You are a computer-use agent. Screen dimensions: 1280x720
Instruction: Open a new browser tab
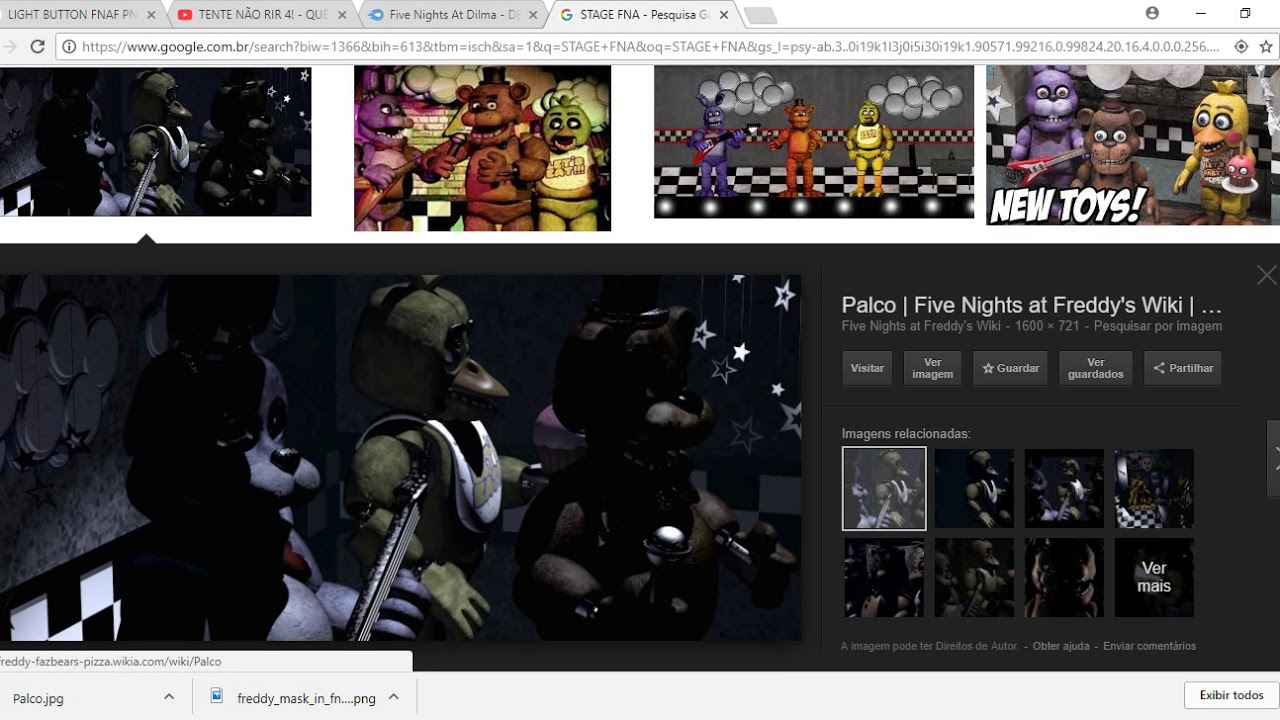click(760, 15)
